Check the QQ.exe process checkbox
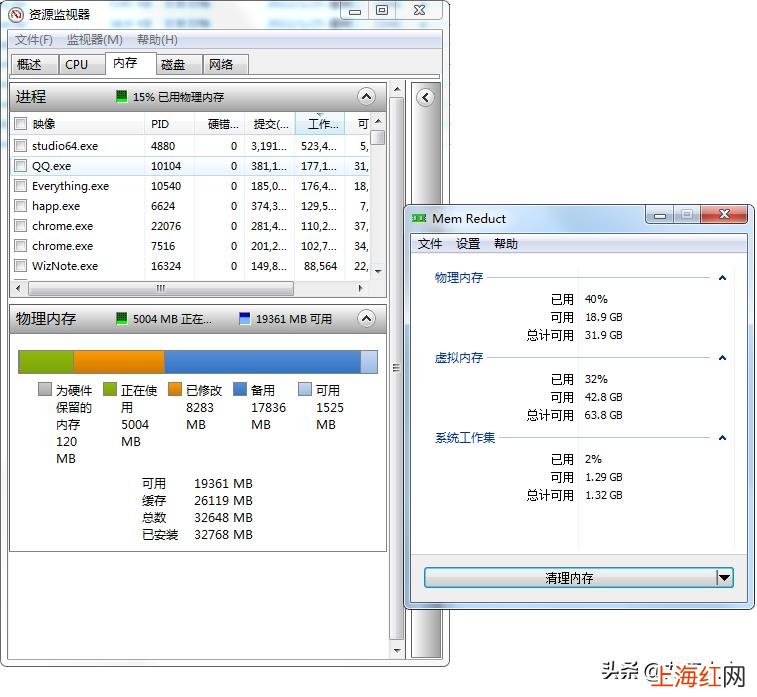 pos(20,166)
